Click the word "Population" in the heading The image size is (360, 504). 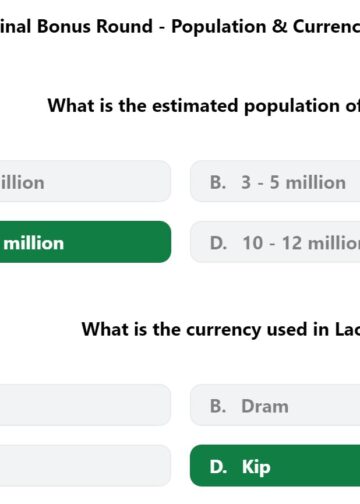coord(219,27)
